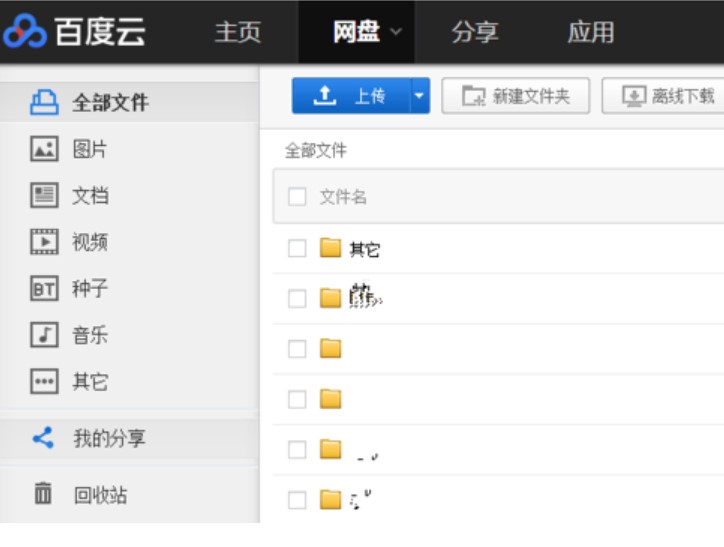Select the 图片 pictures icon

coord(44,149)
